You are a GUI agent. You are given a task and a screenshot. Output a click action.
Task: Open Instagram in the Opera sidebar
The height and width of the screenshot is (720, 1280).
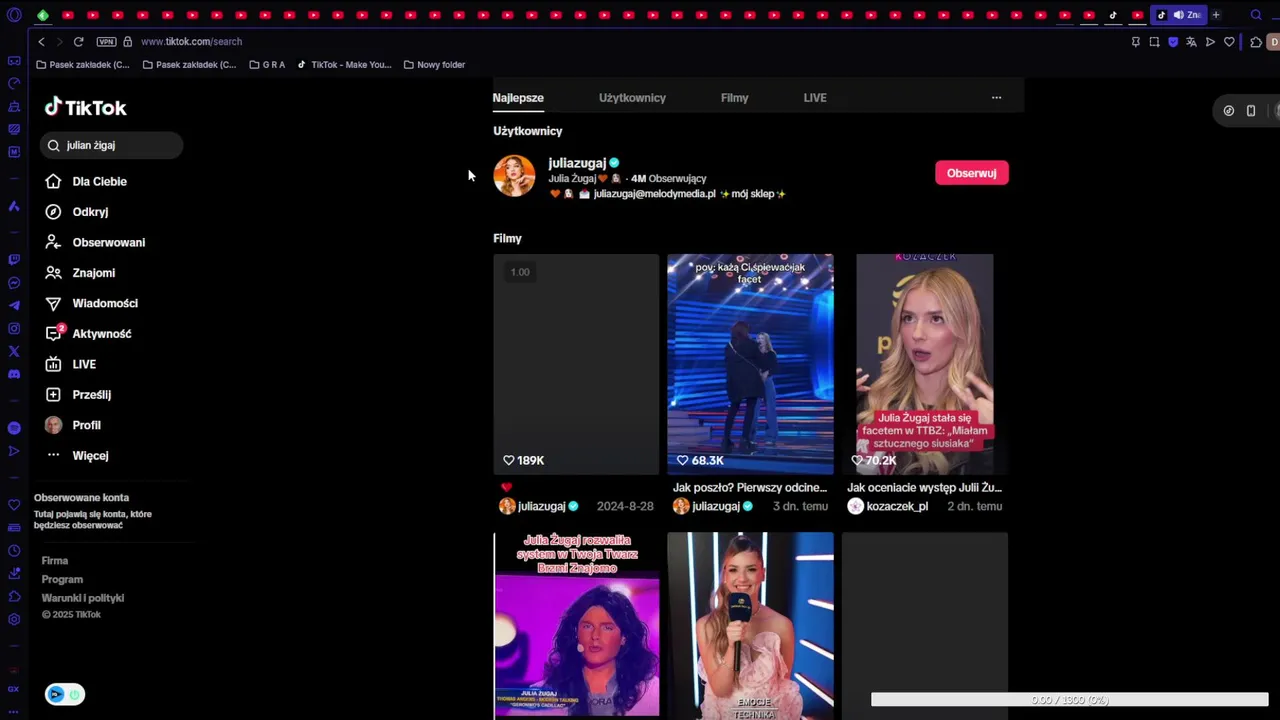(14, 329)
